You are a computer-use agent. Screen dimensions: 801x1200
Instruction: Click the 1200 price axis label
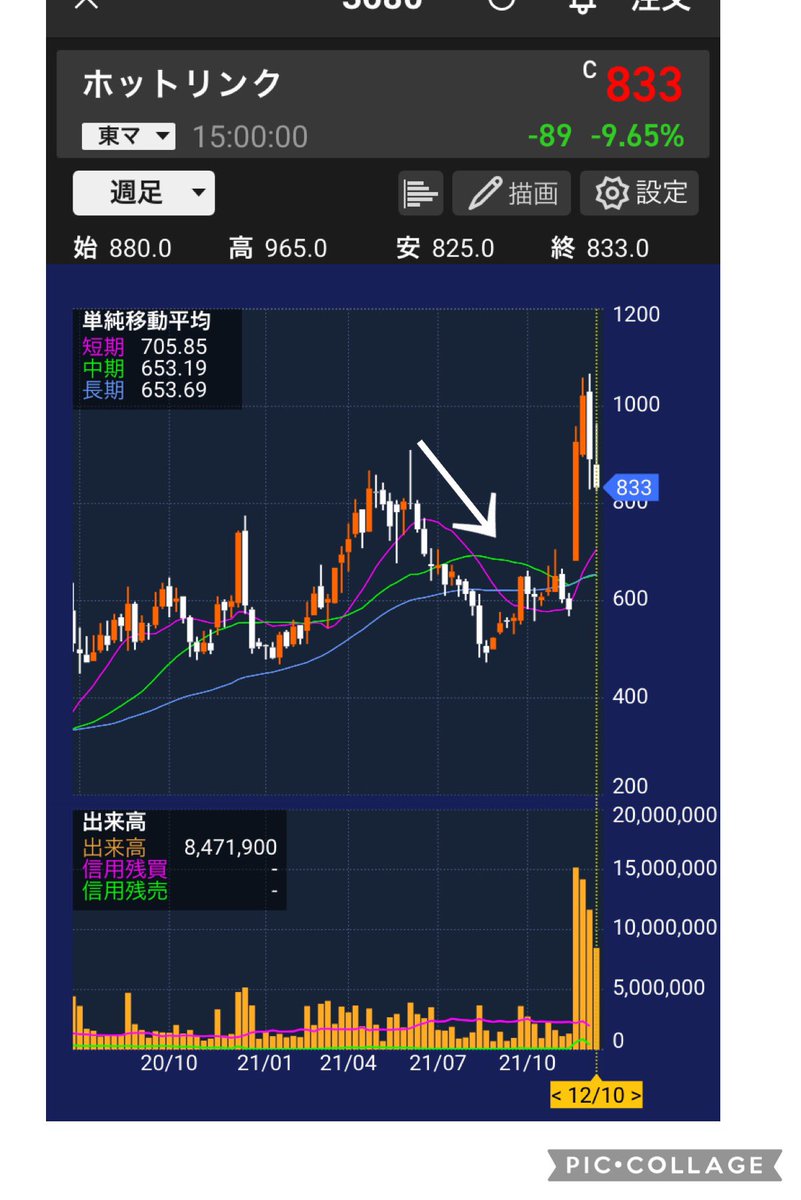[x=636, y=315]
